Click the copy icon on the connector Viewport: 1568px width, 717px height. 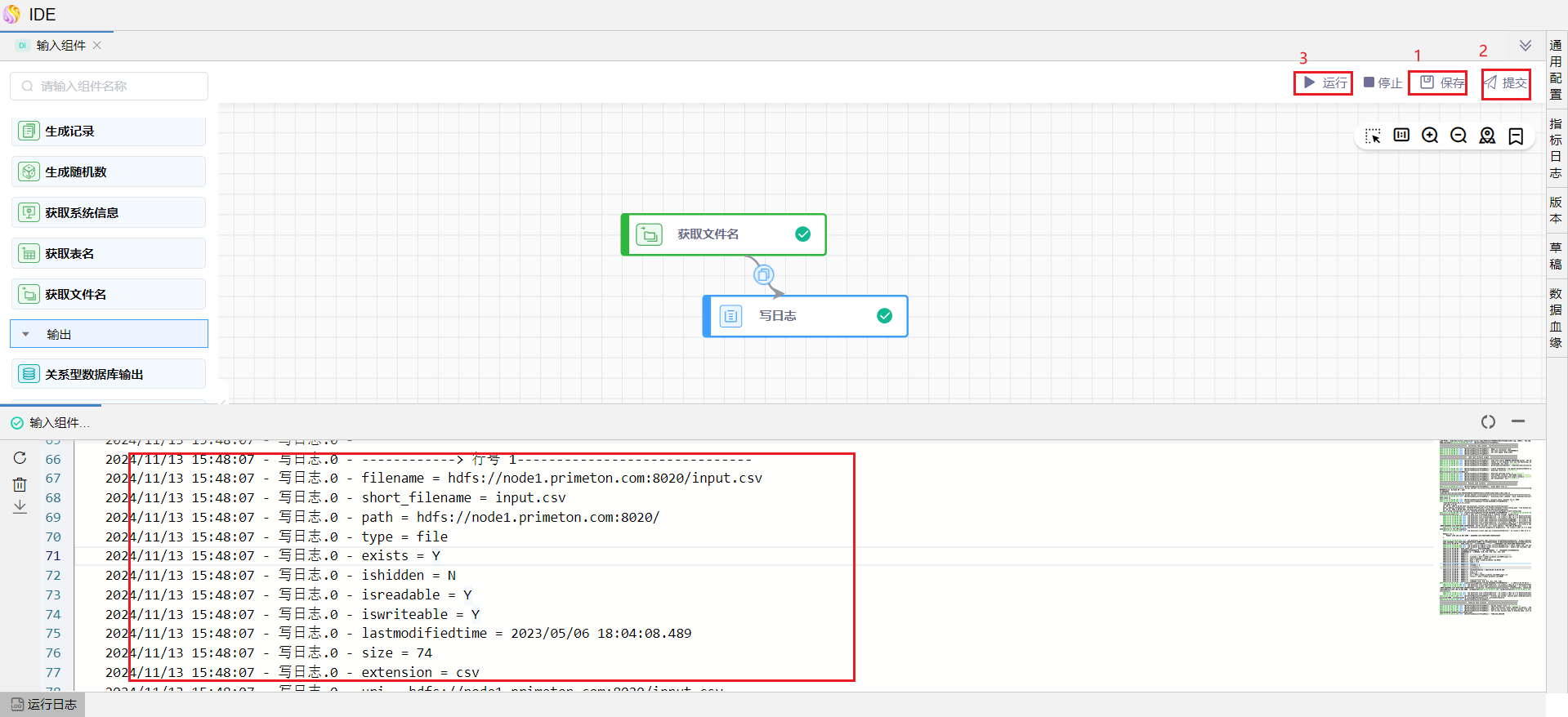(x=763, y=275)
